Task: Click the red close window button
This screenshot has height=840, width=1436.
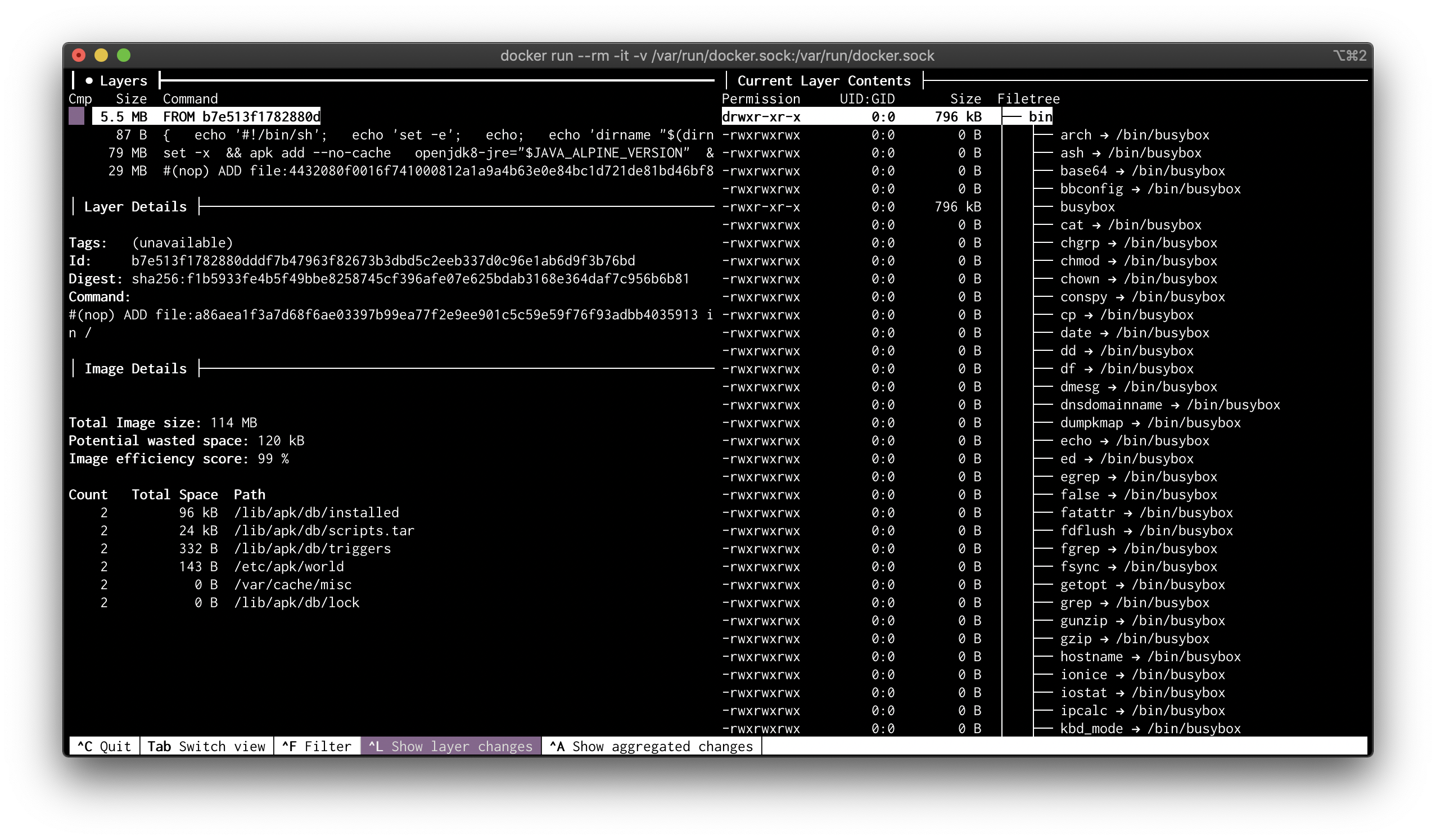Action: coord(79,55)
